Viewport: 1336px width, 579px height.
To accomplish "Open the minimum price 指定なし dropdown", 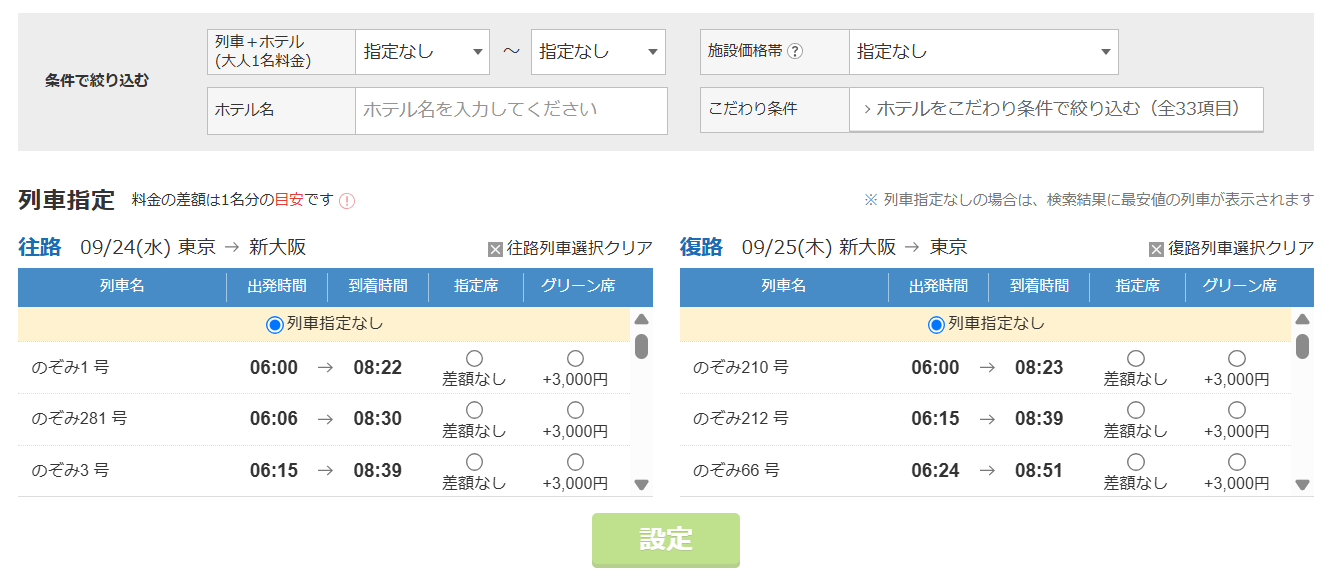I will click(422, 52).
